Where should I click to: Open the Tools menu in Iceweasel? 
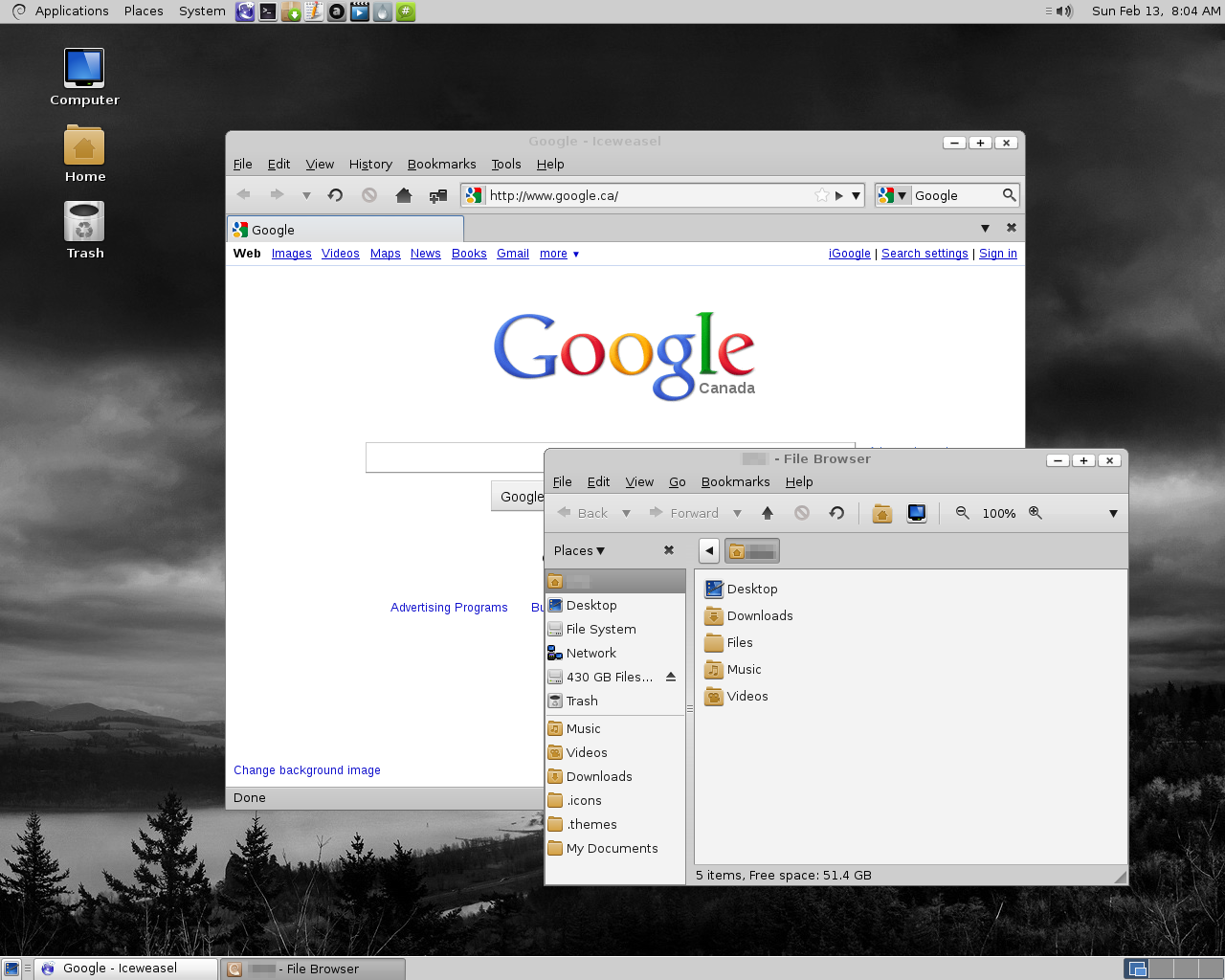coord(506,165)
